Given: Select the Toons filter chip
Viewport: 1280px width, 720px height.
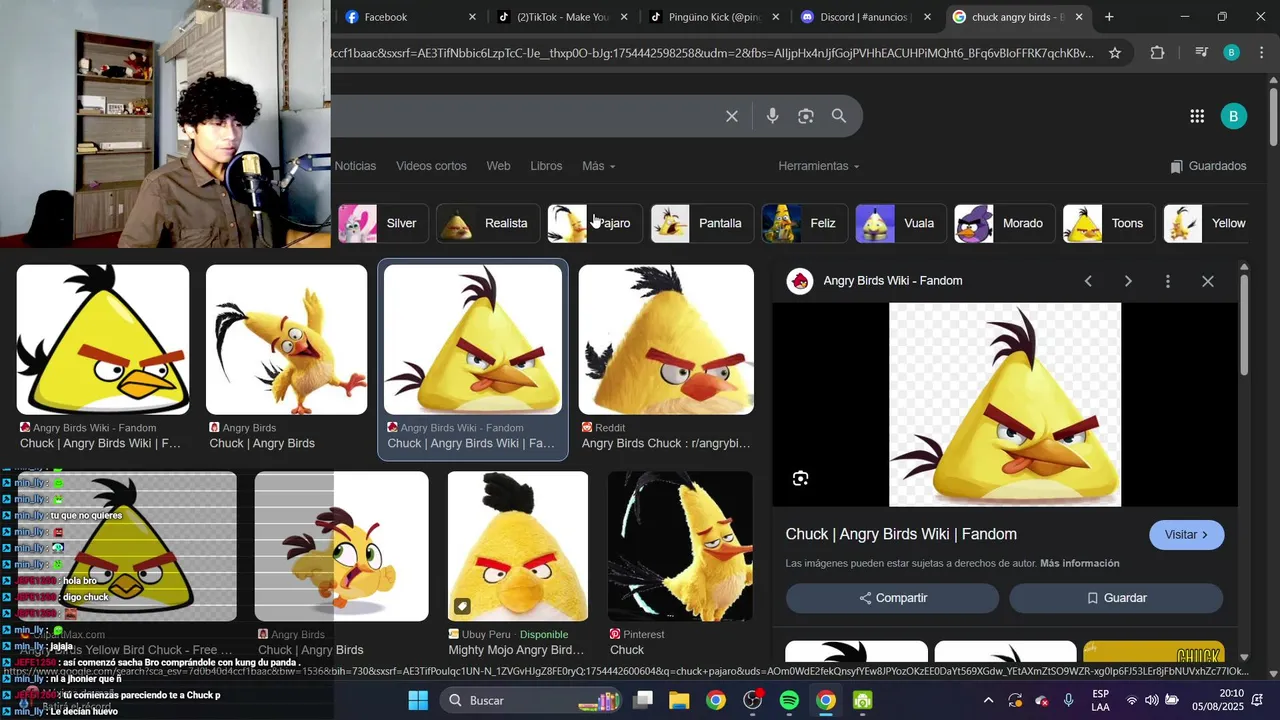Looking at the screenshot, I should (x=1109, y=223).
